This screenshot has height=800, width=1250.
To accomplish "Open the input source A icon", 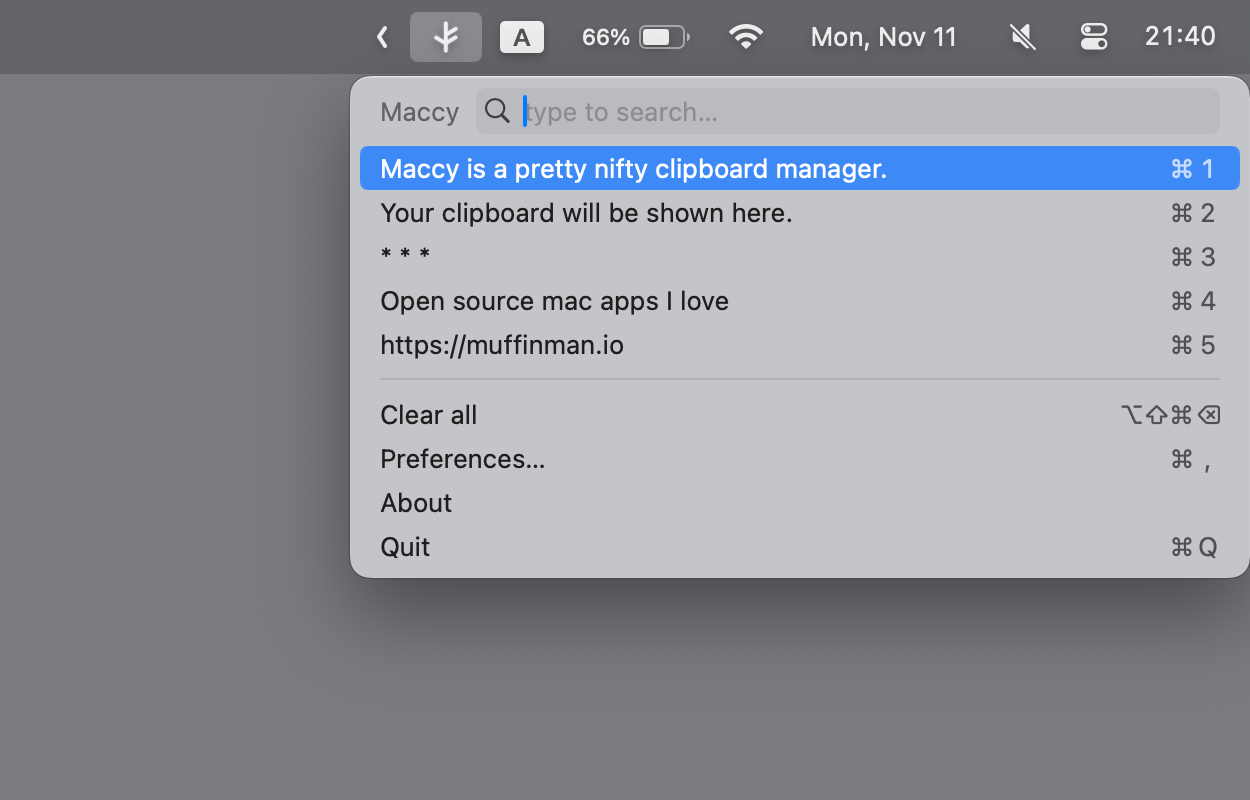I will (522, 38).
